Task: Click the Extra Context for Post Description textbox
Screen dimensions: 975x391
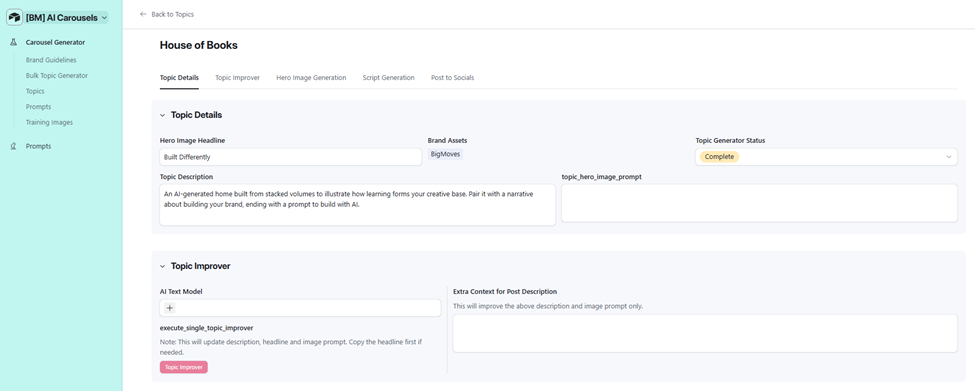Action: click(x=705, y=333)
